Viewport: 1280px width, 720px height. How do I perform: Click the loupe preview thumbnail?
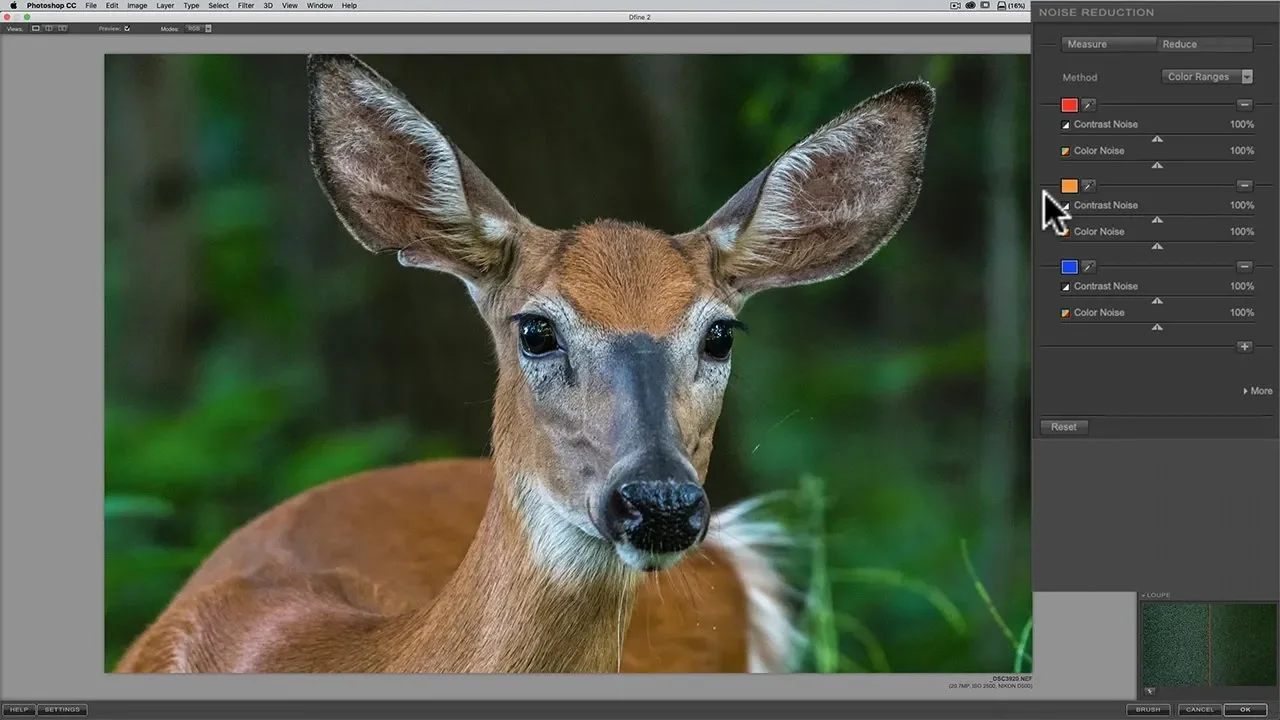[1208, 644]
